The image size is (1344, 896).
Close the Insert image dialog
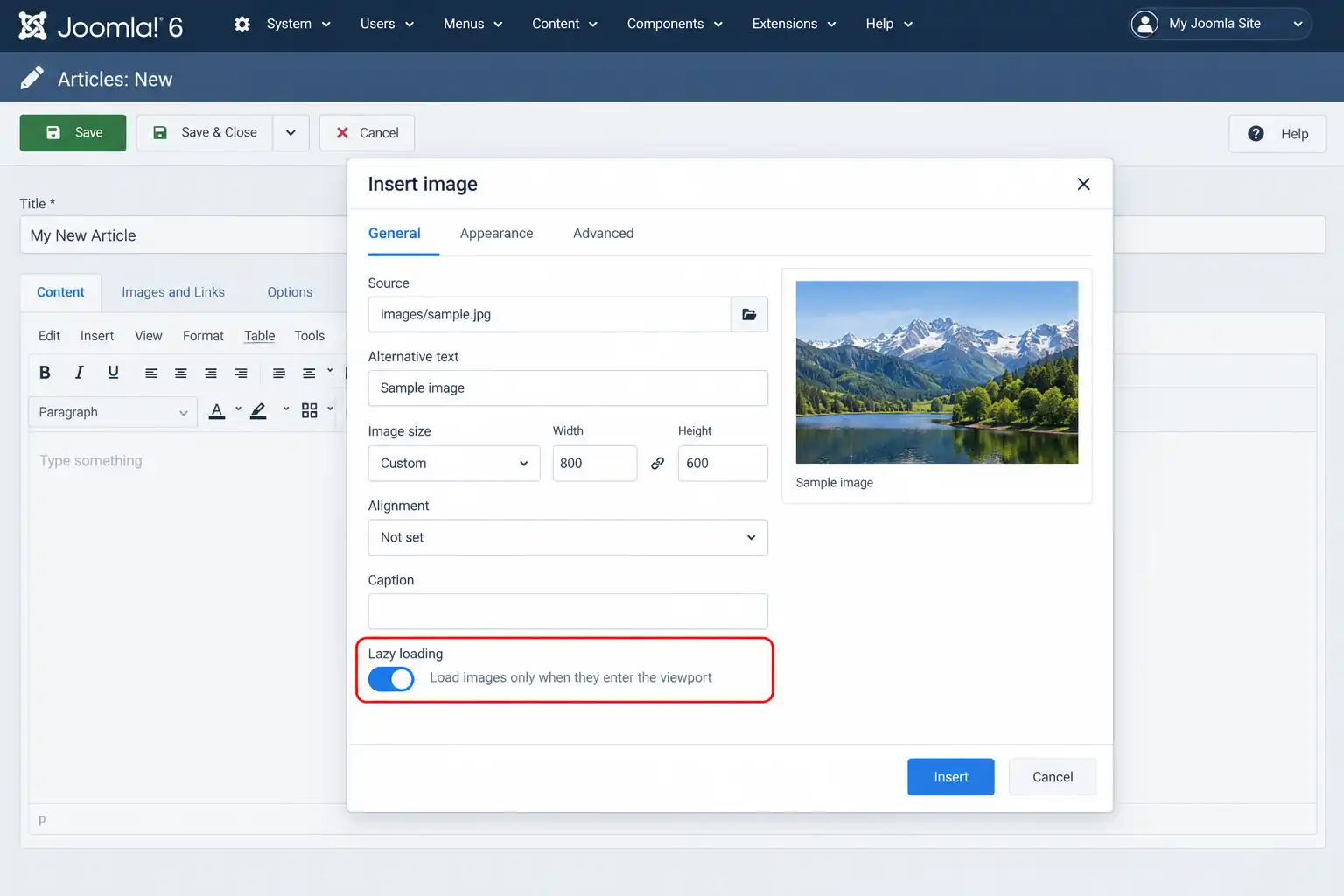[1083, 184]
